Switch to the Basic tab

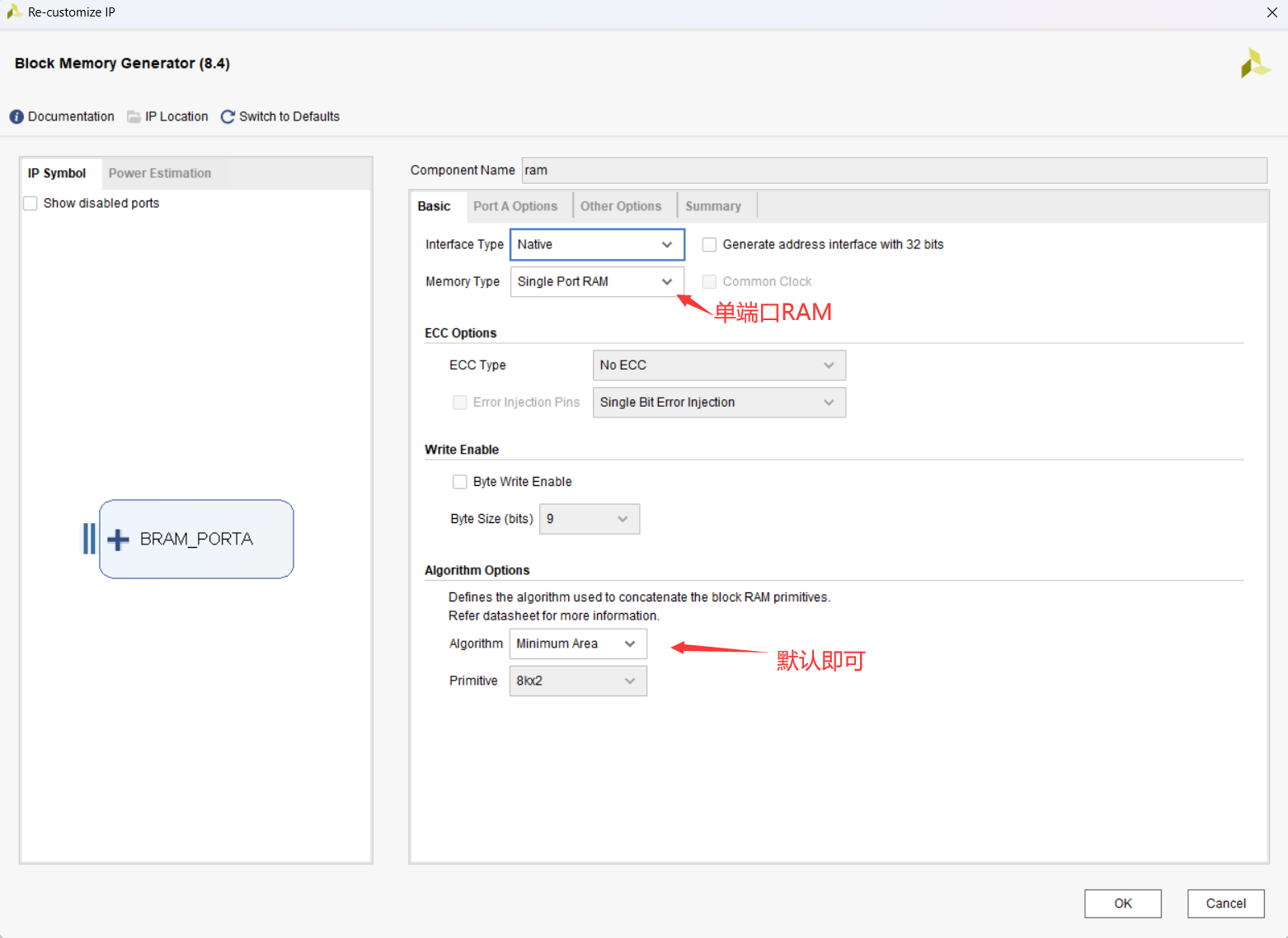coord(435,206)
